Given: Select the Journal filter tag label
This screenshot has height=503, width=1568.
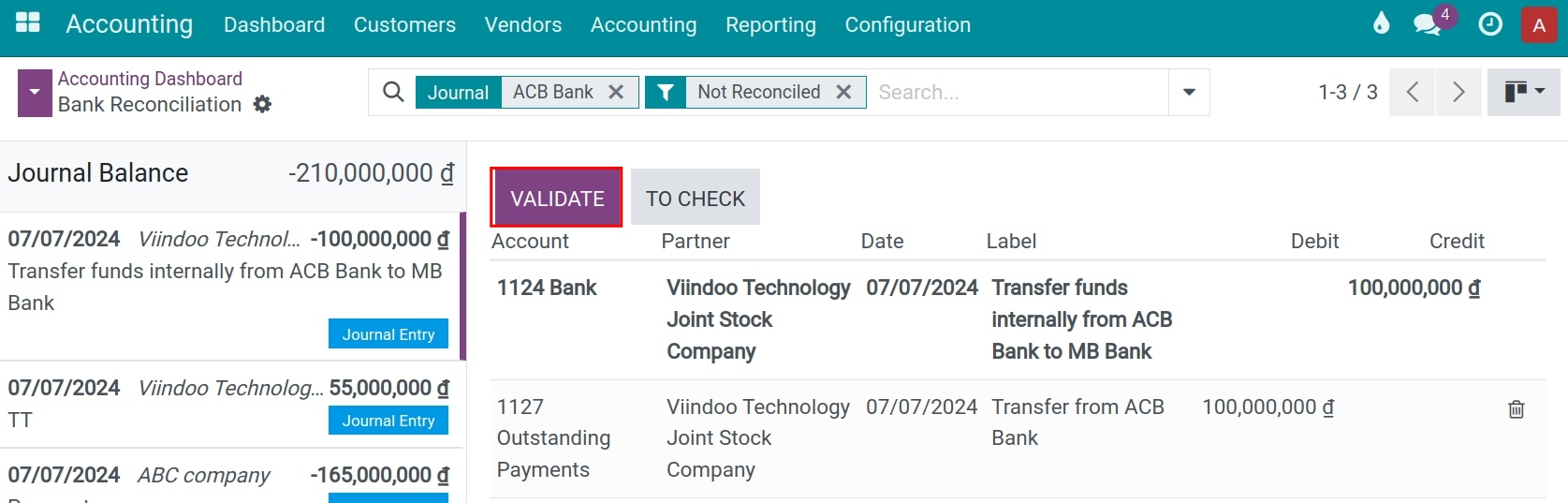Looking at the screenshot, I should pyautogui.click(x=458, y=92).
